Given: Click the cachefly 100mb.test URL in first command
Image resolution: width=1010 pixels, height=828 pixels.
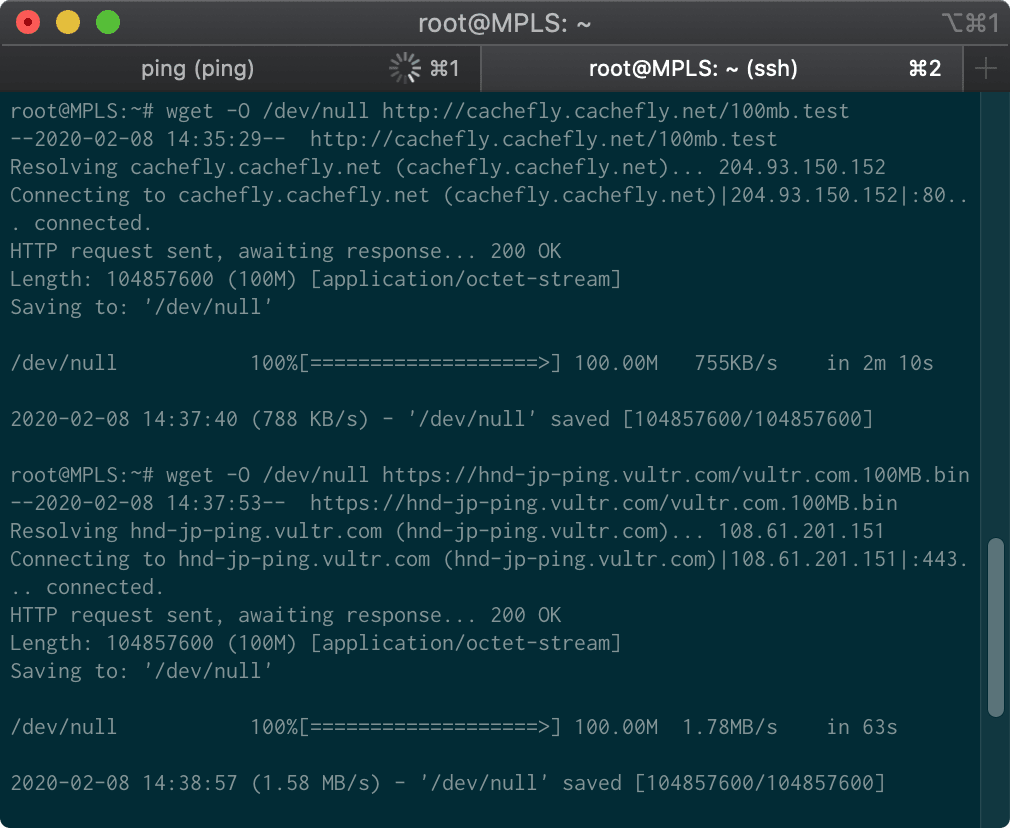Looking at the screenshot, I should coord(615,111).
